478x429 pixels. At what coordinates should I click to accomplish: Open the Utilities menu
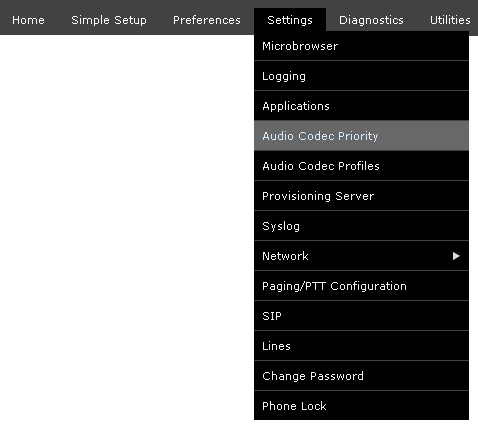(x=450, y=20)
